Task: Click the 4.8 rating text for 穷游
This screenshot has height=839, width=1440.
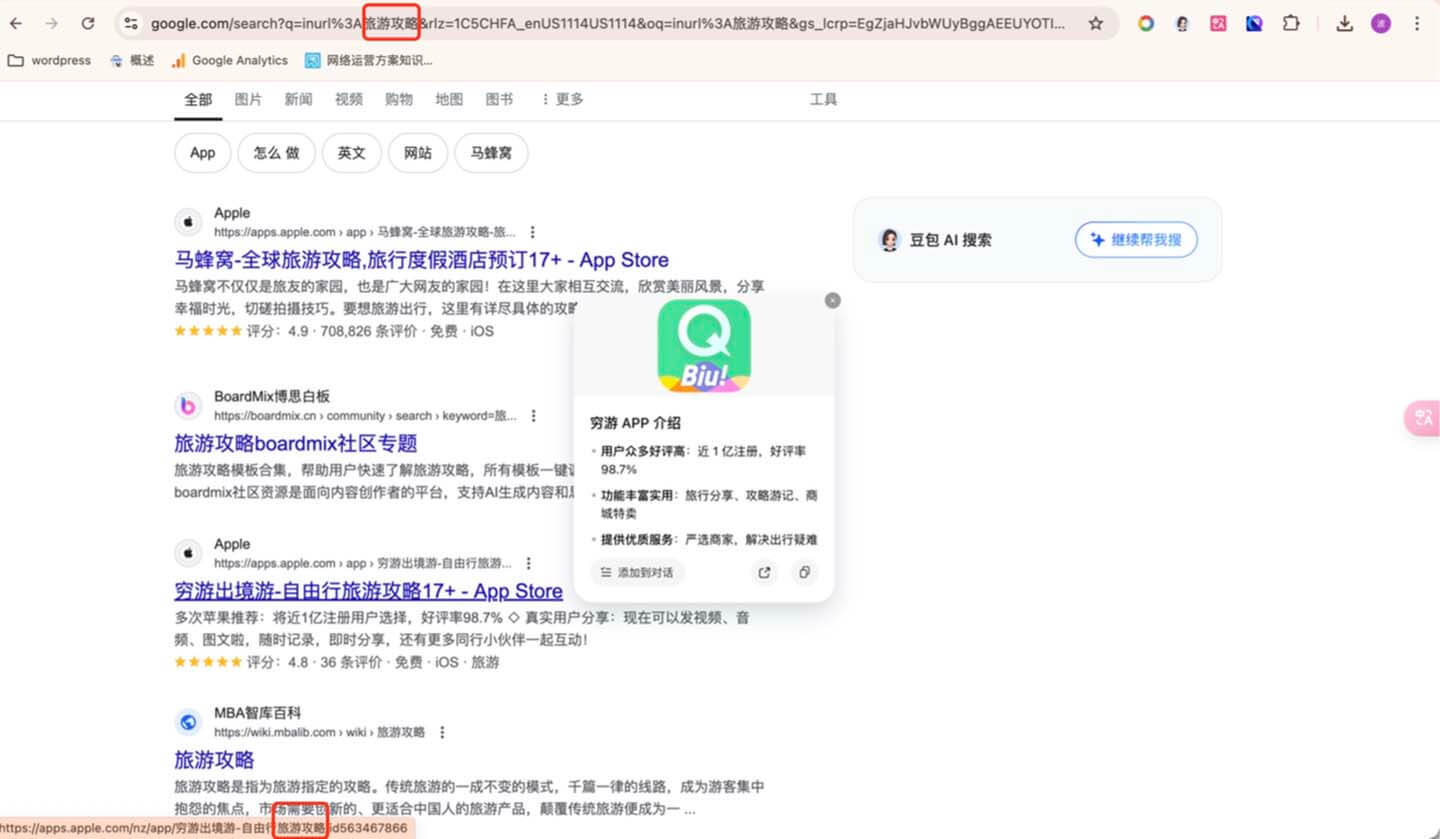Action: 298,662
